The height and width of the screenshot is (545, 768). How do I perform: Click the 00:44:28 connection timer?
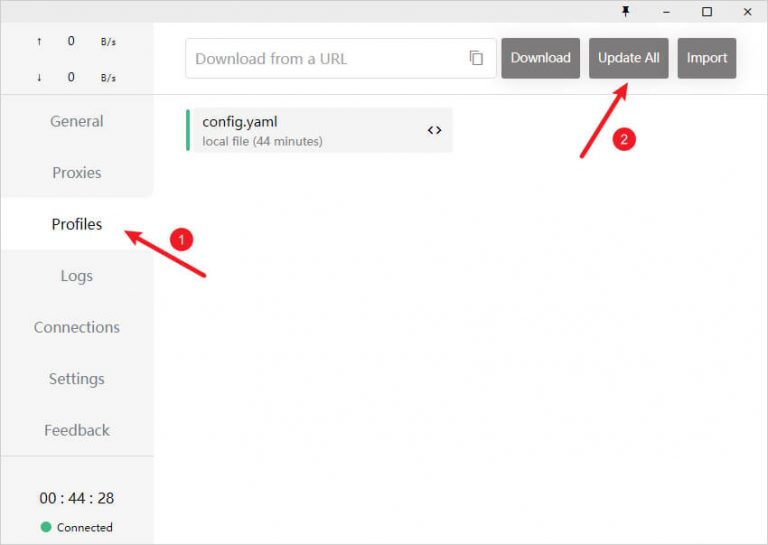tap(77, 498)
